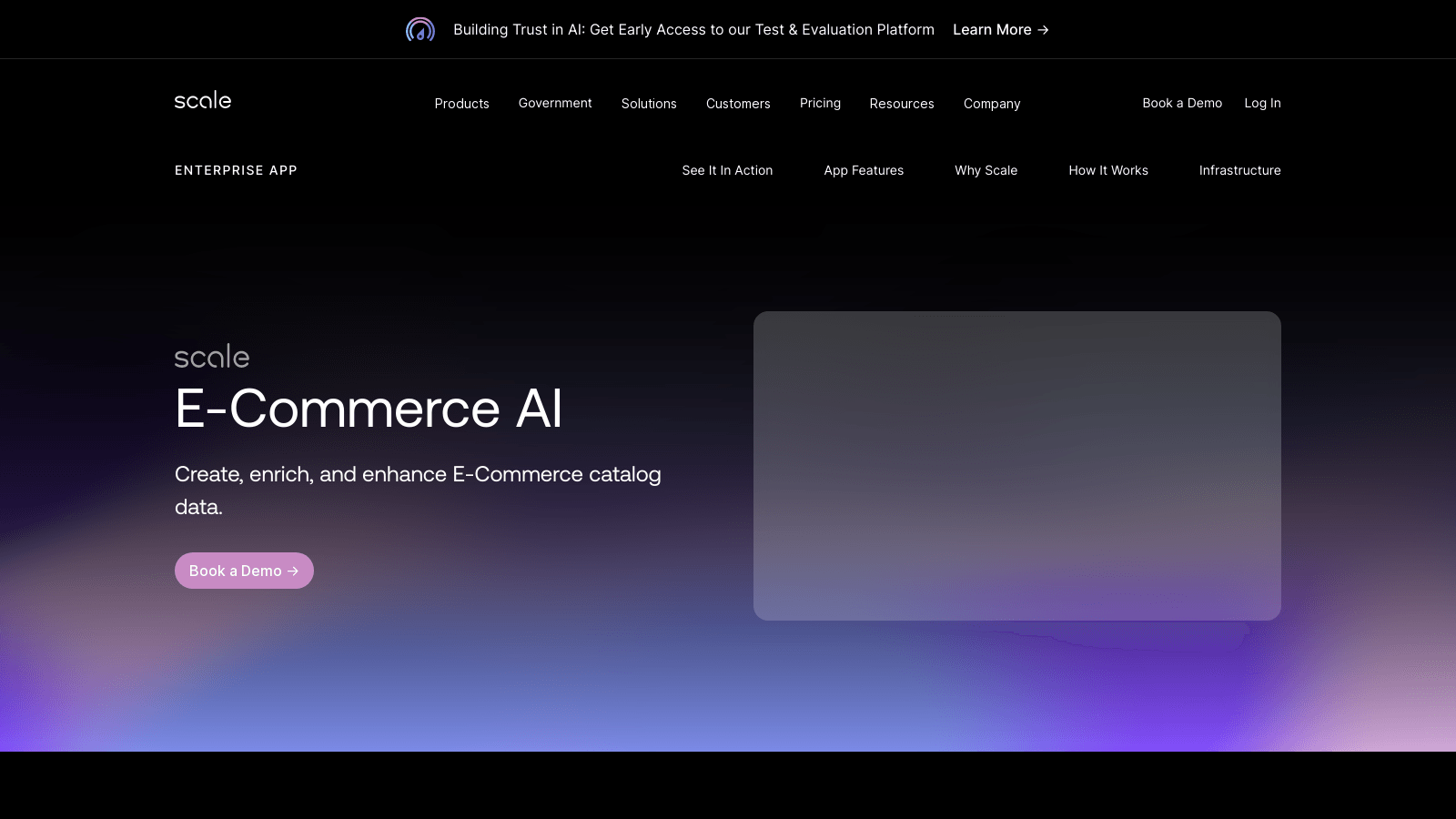Image resolution: width=1456 pixels, height=819 pixels.
Task: Open the Resources menu
Action: (x=902, y=104)
